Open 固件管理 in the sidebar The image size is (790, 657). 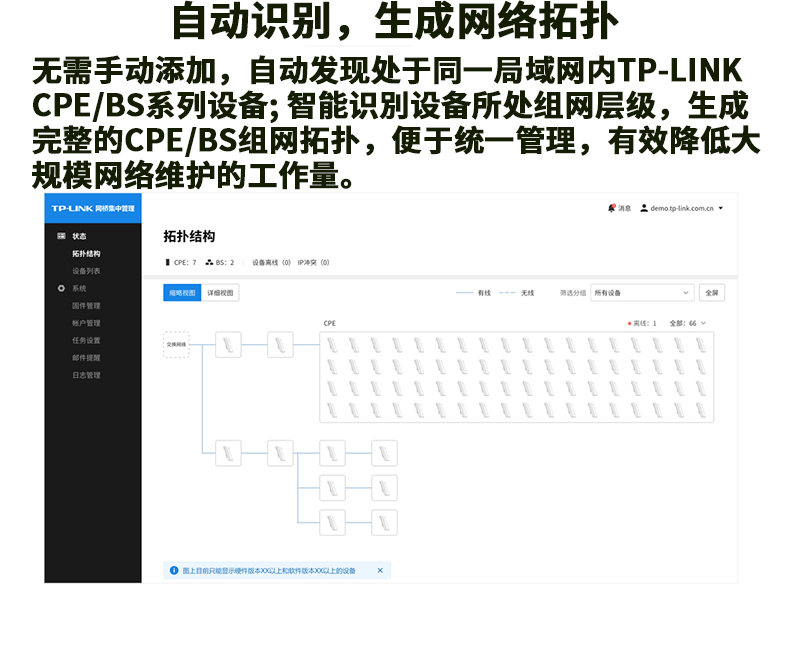tap(86, 305)
